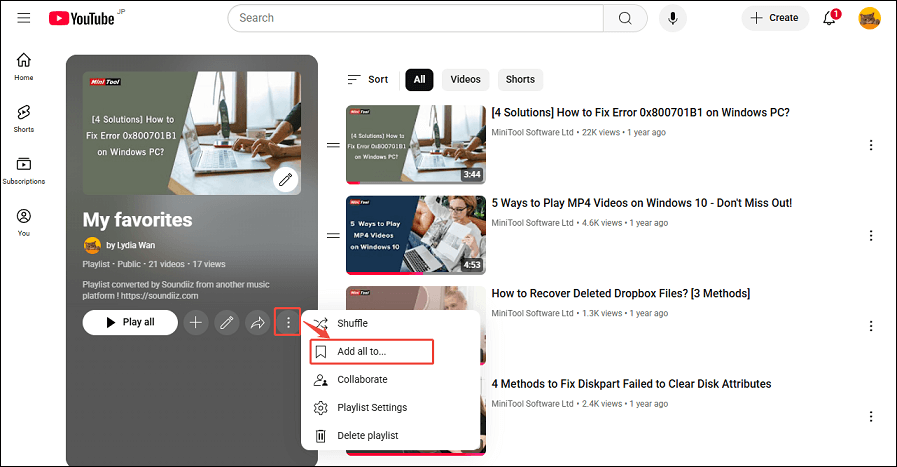Open MiniTool Software Ltd channel, Diskpart video
Screen dimensions: 897x467
[532, 403]
